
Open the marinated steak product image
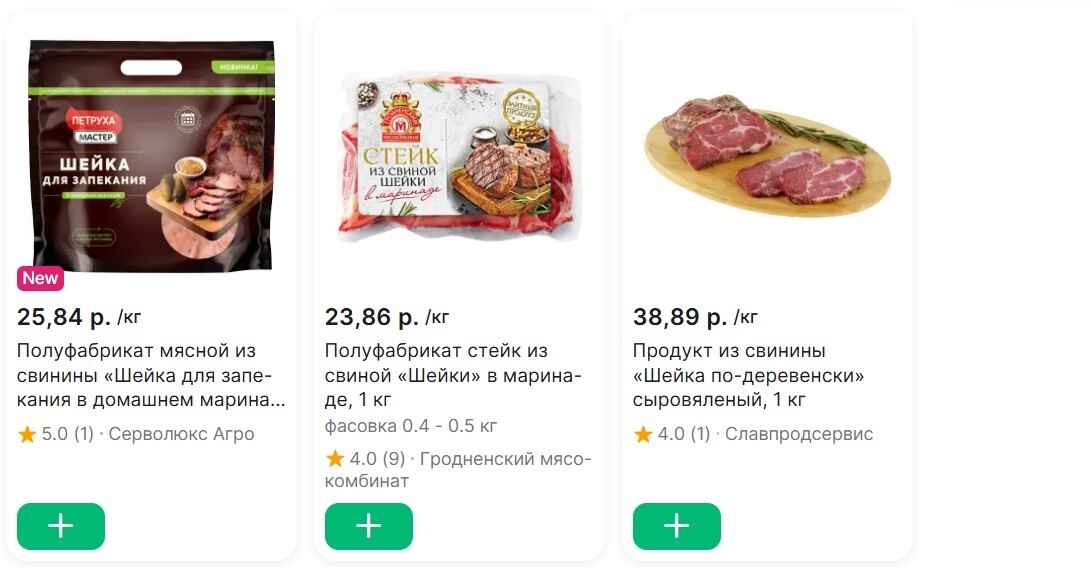(x=459, y=157)
